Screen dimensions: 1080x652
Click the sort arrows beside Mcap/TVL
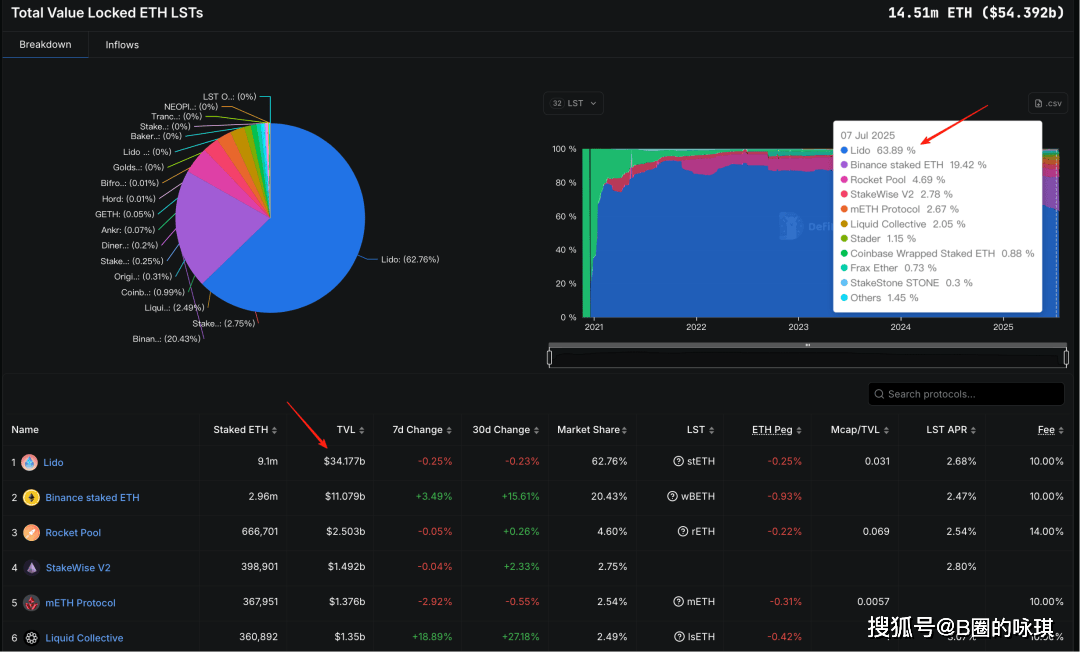pos(886,430)
